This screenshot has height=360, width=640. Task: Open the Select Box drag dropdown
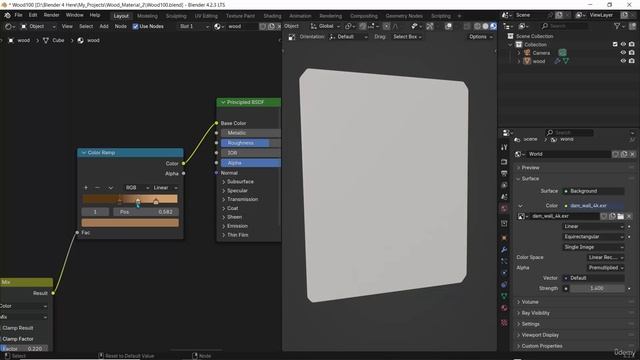coord(407,37)
